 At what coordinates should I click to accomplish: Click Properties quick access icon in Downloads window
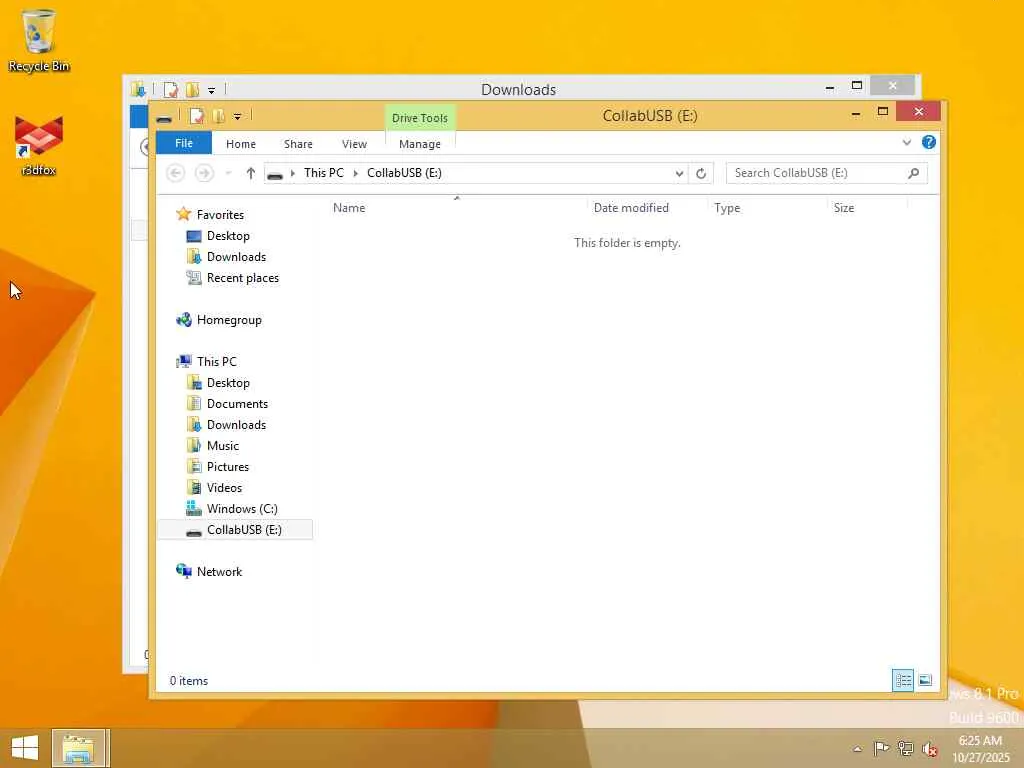tap(170, 90)
